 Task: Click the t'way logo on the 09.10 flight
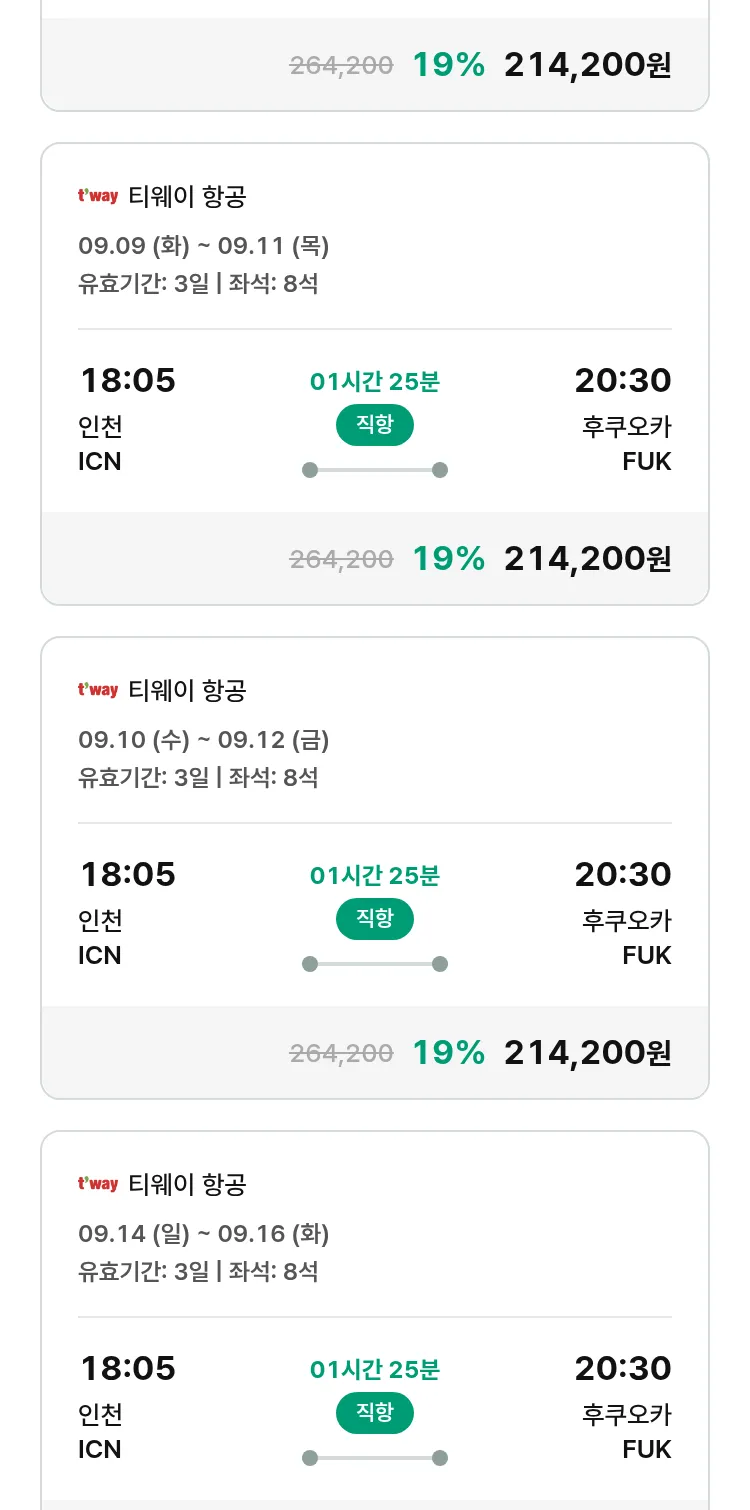[98, 690]
